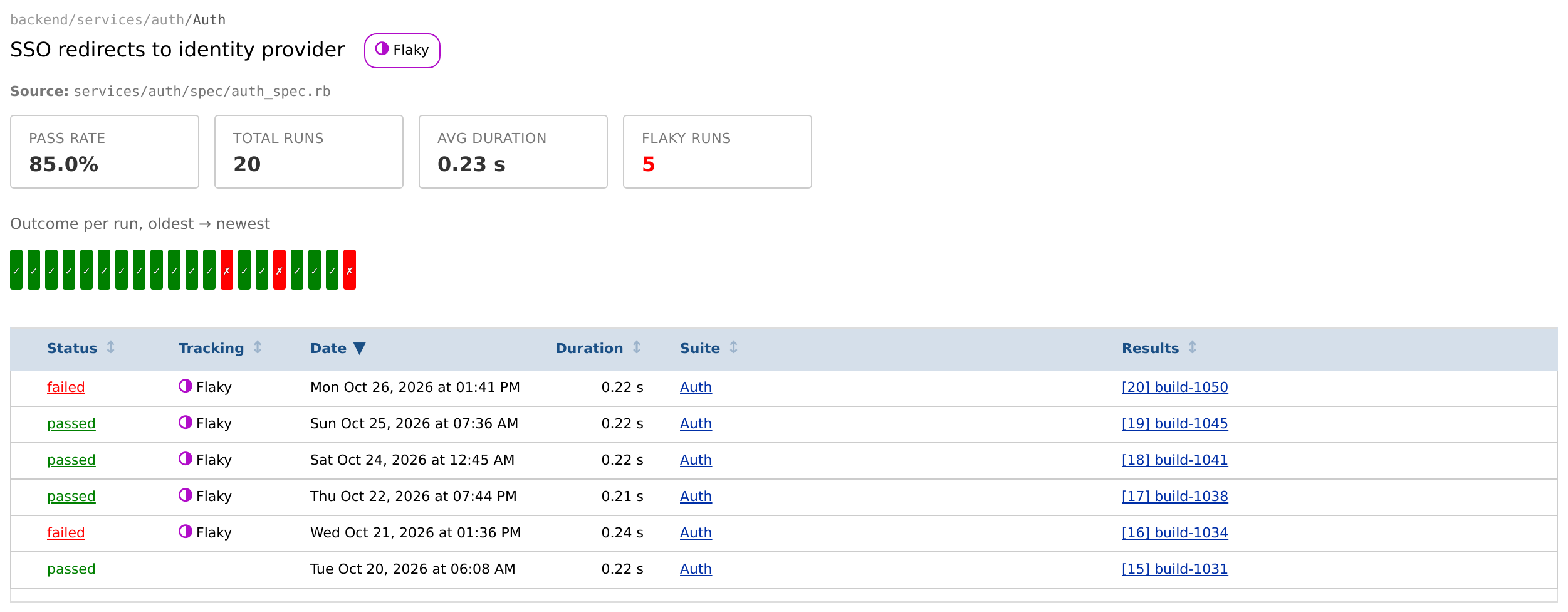Open the failed status link for build-1034
The height and width of the screenshot is (612, 1568).
point(66,533)
